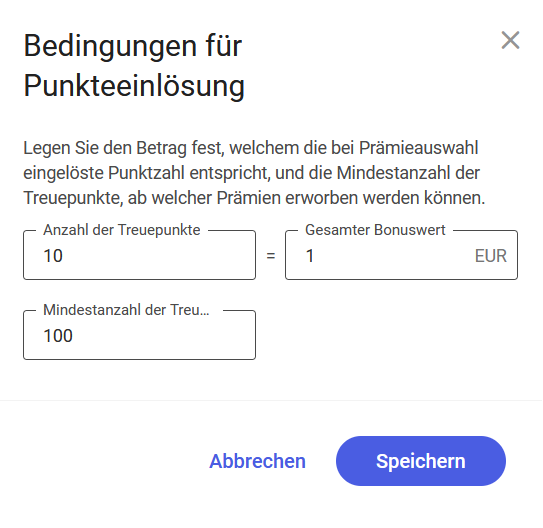Cancel changes via Abbrechen
Image resolution: width=543 pixels, height=528 pixels.
pos(257,461)
